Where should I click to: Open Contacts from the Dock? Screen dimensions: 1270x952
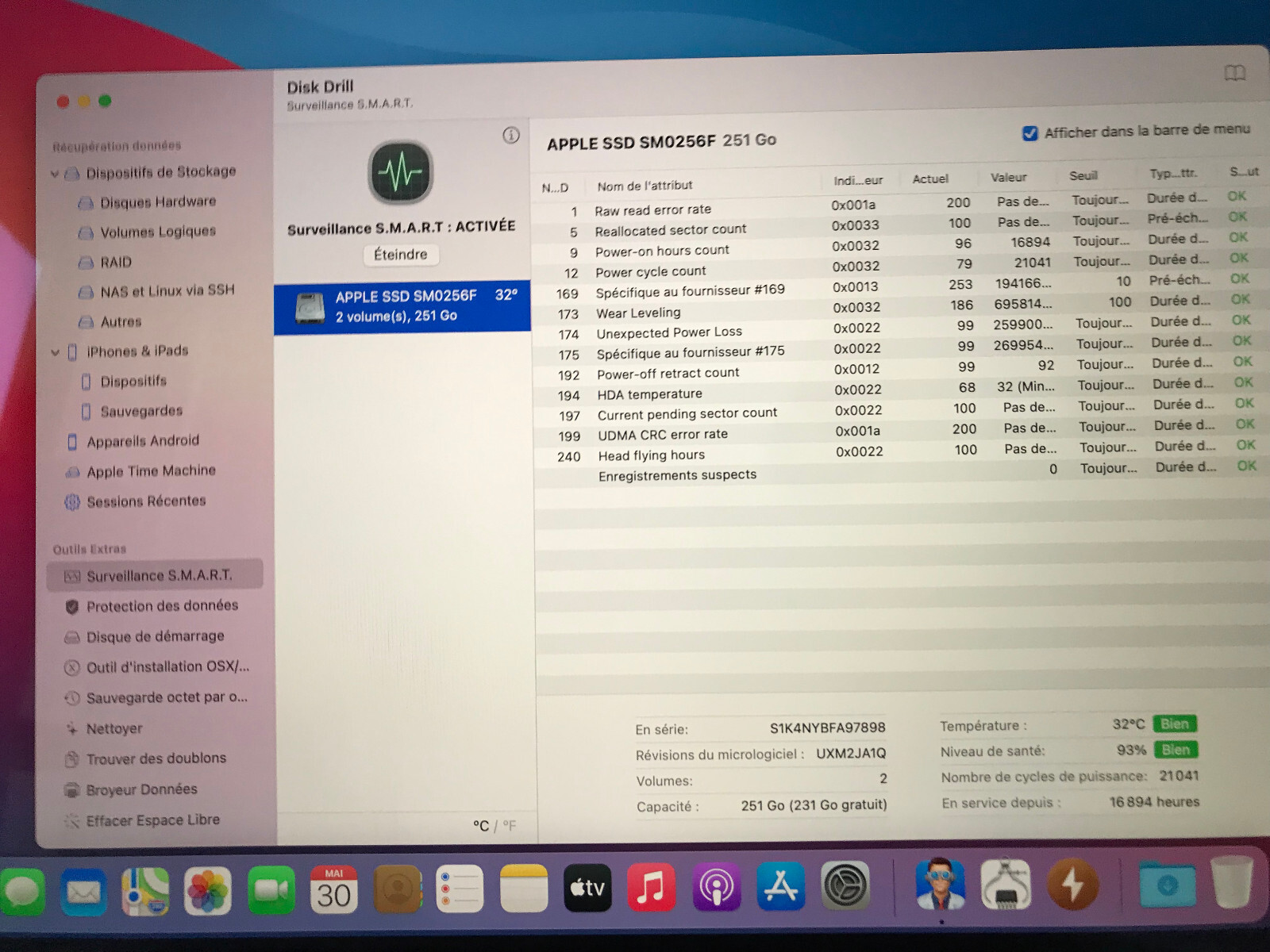pos(397,889)
